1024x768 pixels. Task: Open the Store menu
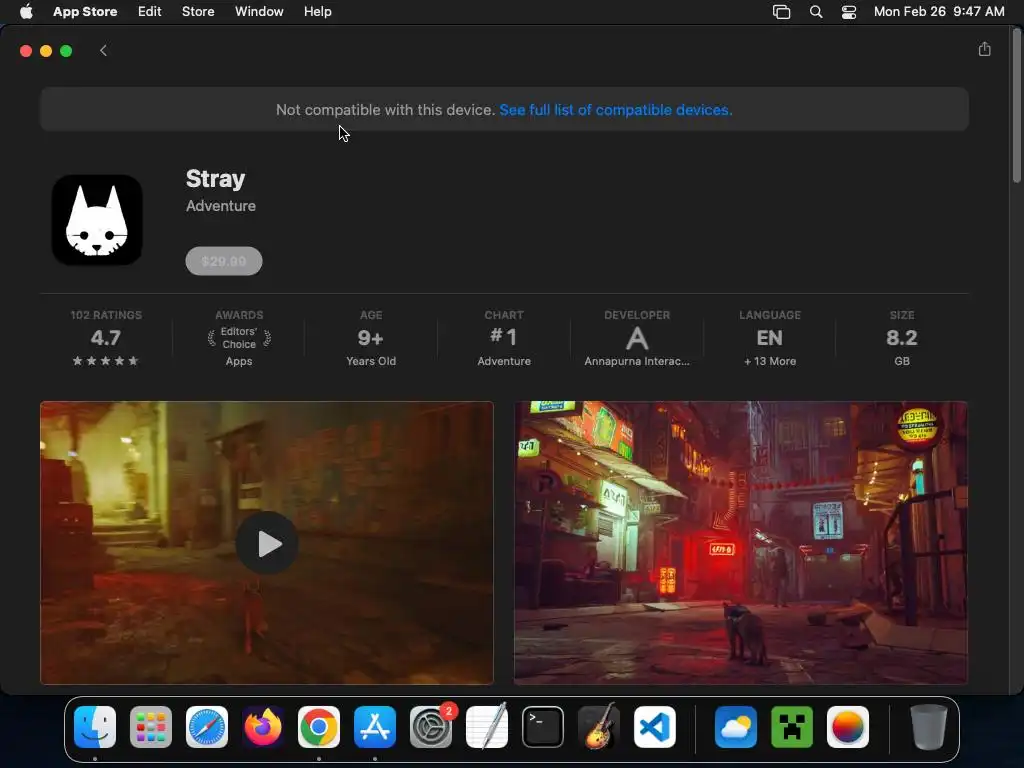(x=198, y=12)
